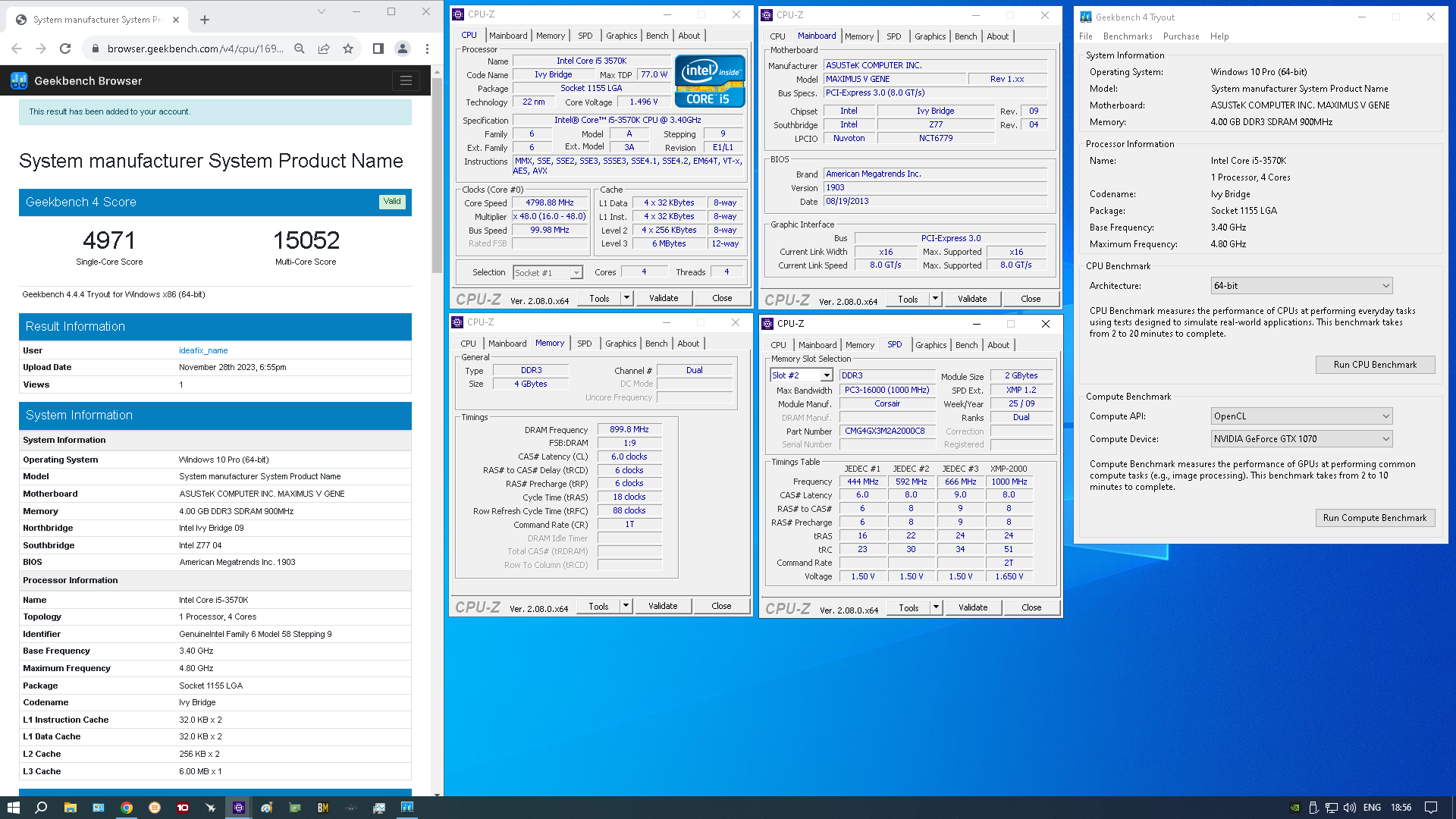Open the BM taskbar icon
Viewport: 1456px width, 819px height.
tap(323, 808)
